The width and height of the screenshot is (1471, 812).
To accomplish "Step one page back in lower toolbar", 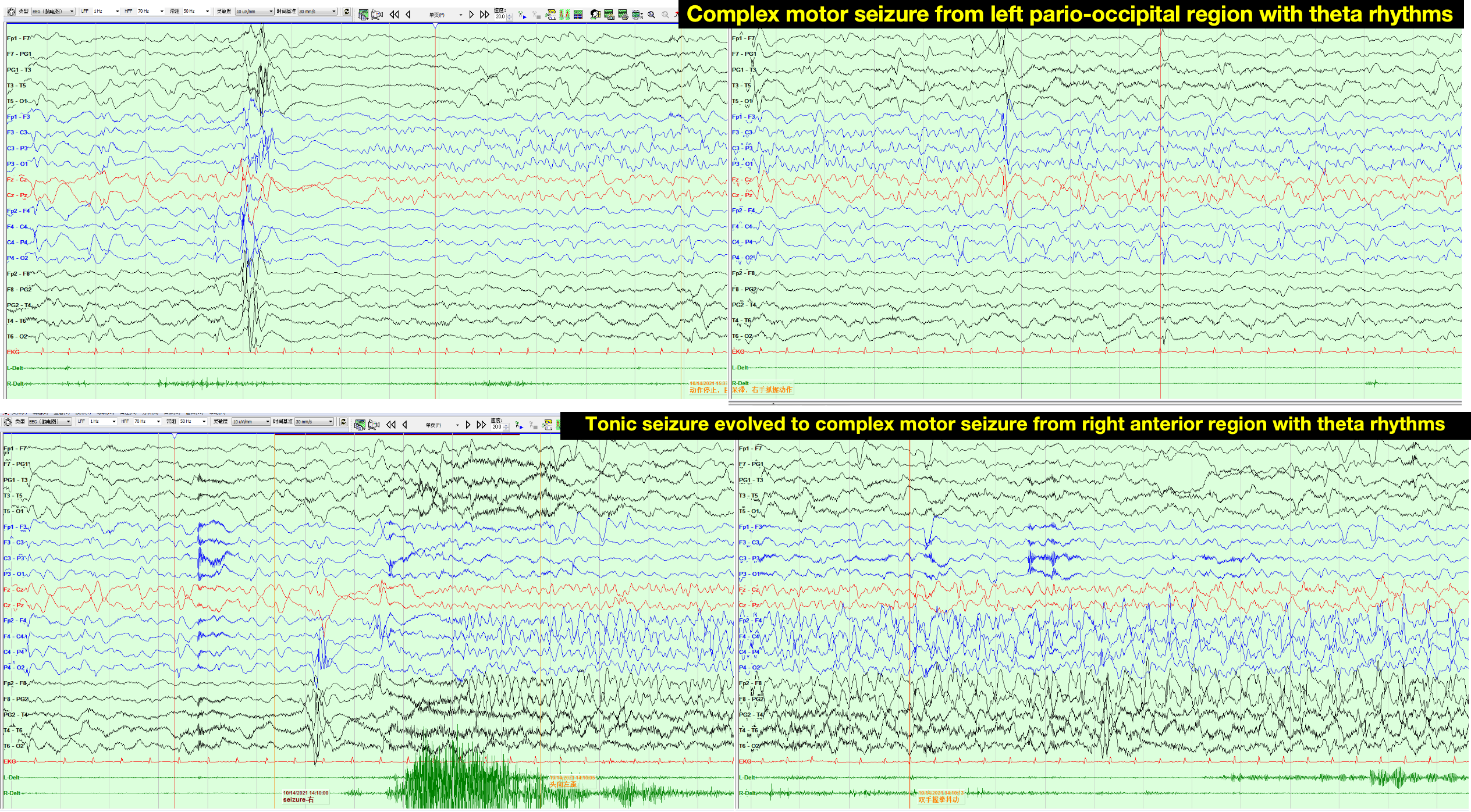I will (x=405, y=425).
